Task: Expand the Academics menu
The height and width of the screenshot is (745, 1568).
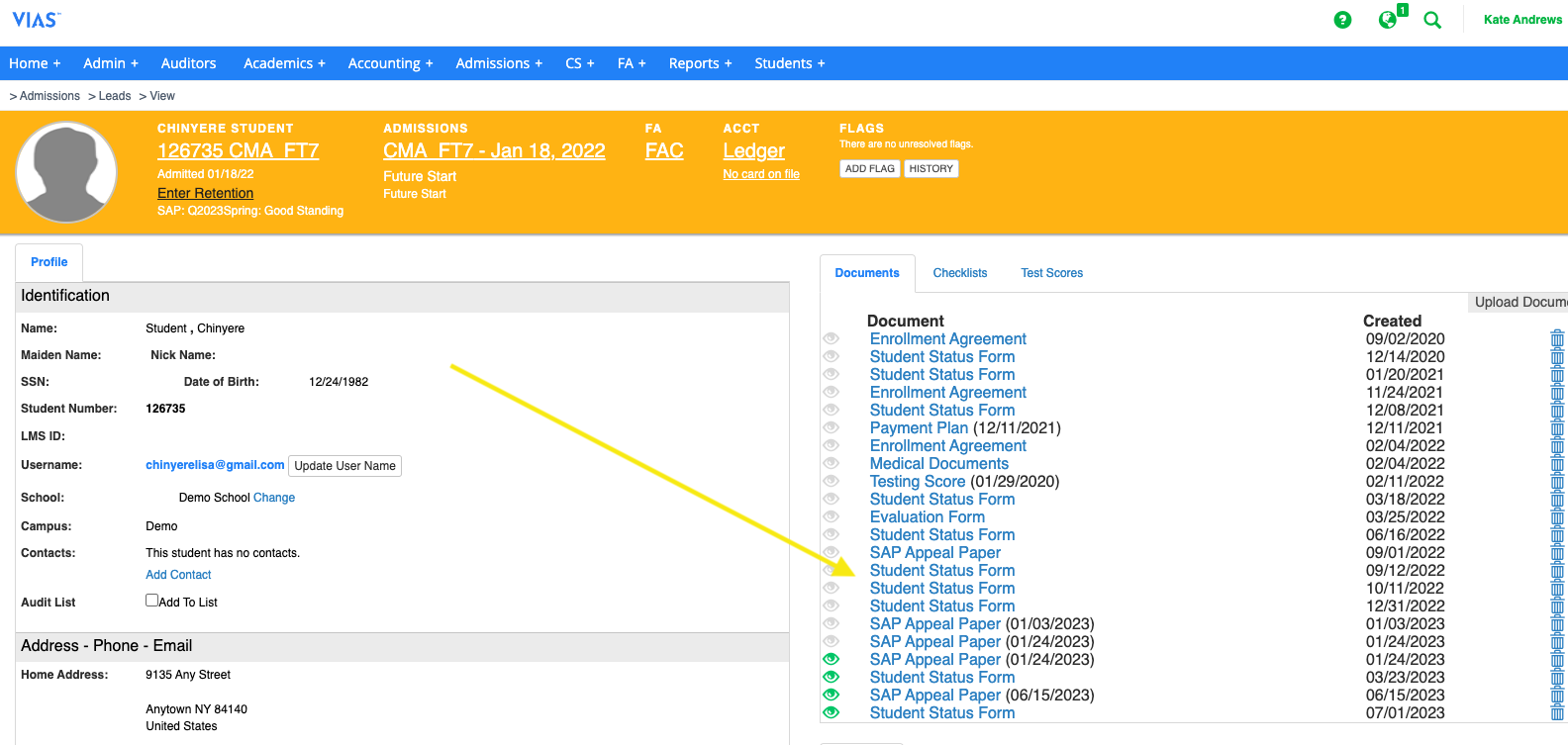Action: tap(284, 63)
